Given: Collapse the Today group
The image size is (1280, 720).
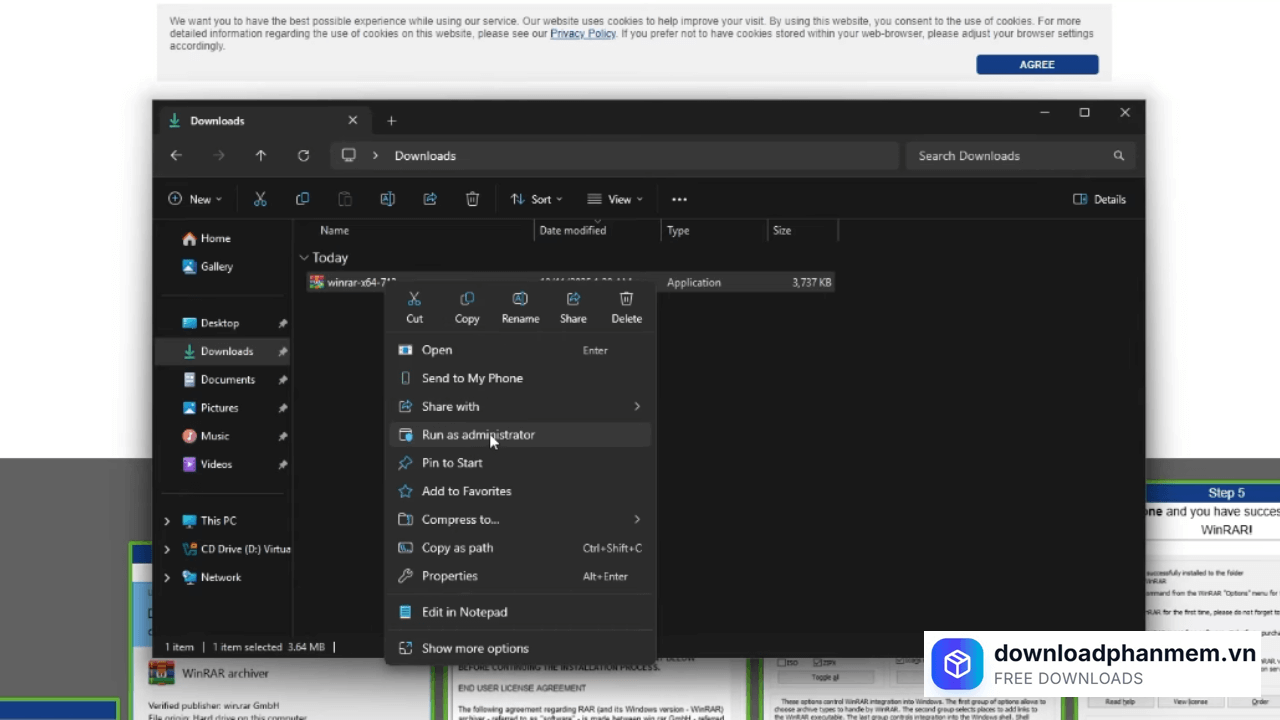Looking at the screenshot, I should [304, 258].
